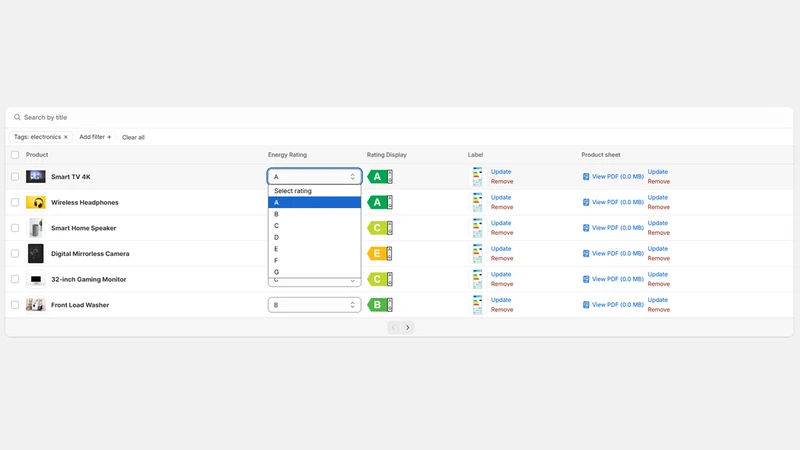Check the Smart TV 4K row checkbox
800x450 pixels.
[x=15, y=177]
